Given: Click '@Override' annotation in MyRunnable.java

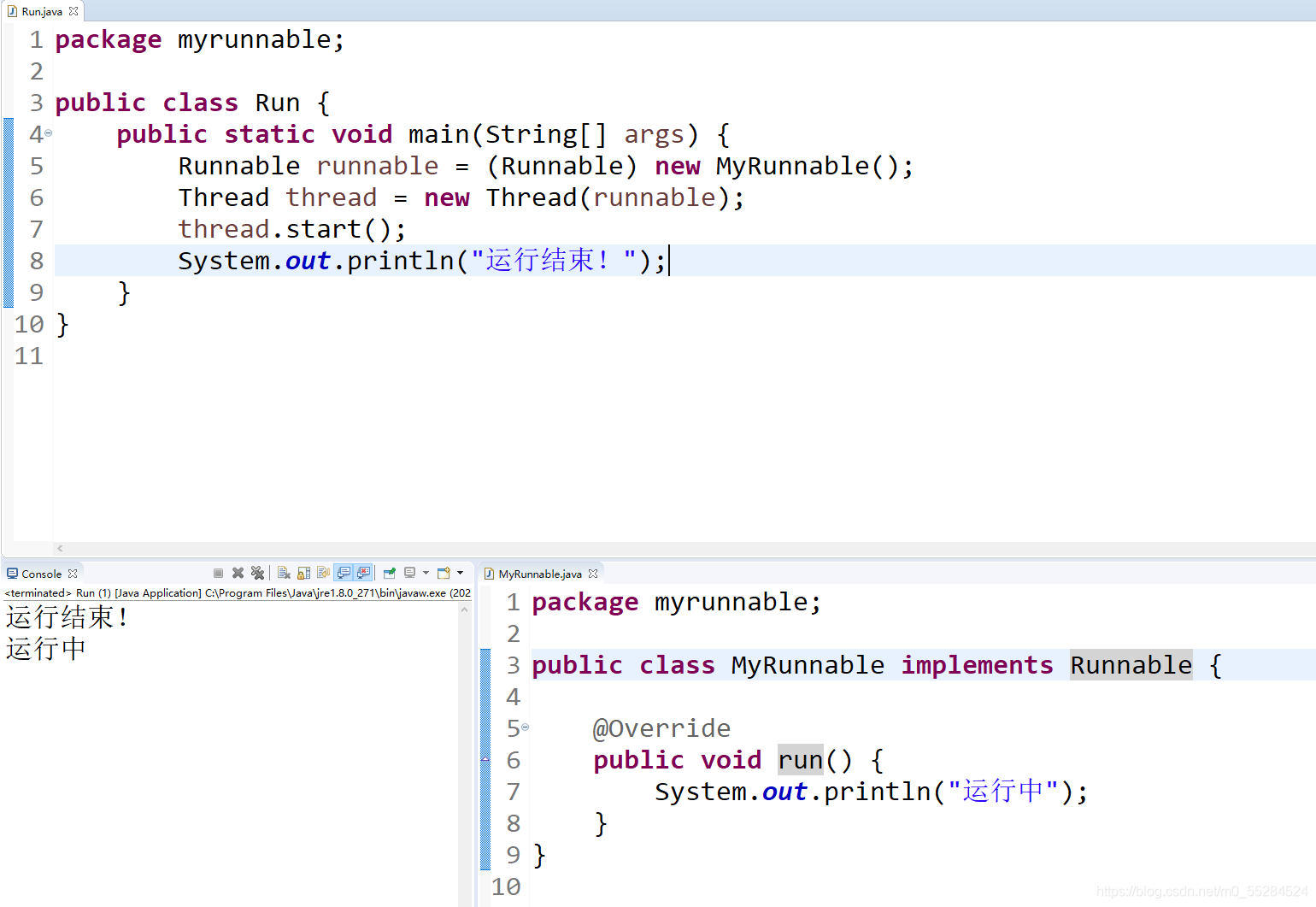Looking at the screenshot, I should (661, 728).
